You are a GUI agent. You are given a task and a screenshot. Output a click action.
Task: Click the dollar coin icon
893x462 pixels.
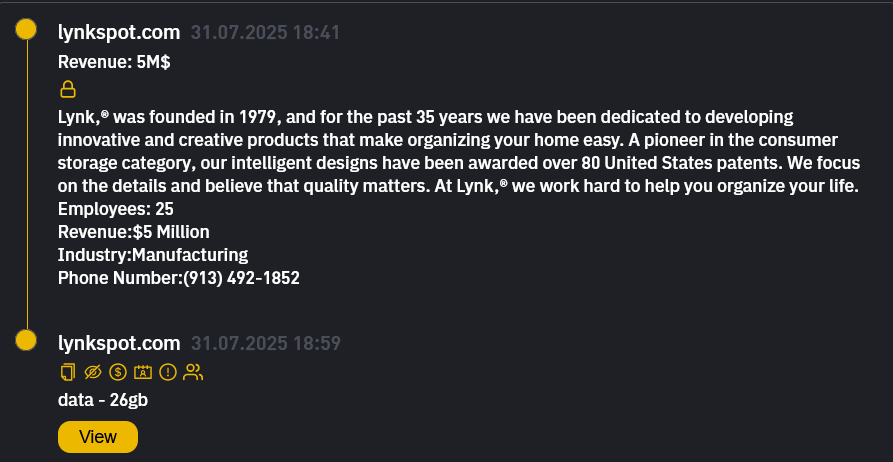(118, 372)
